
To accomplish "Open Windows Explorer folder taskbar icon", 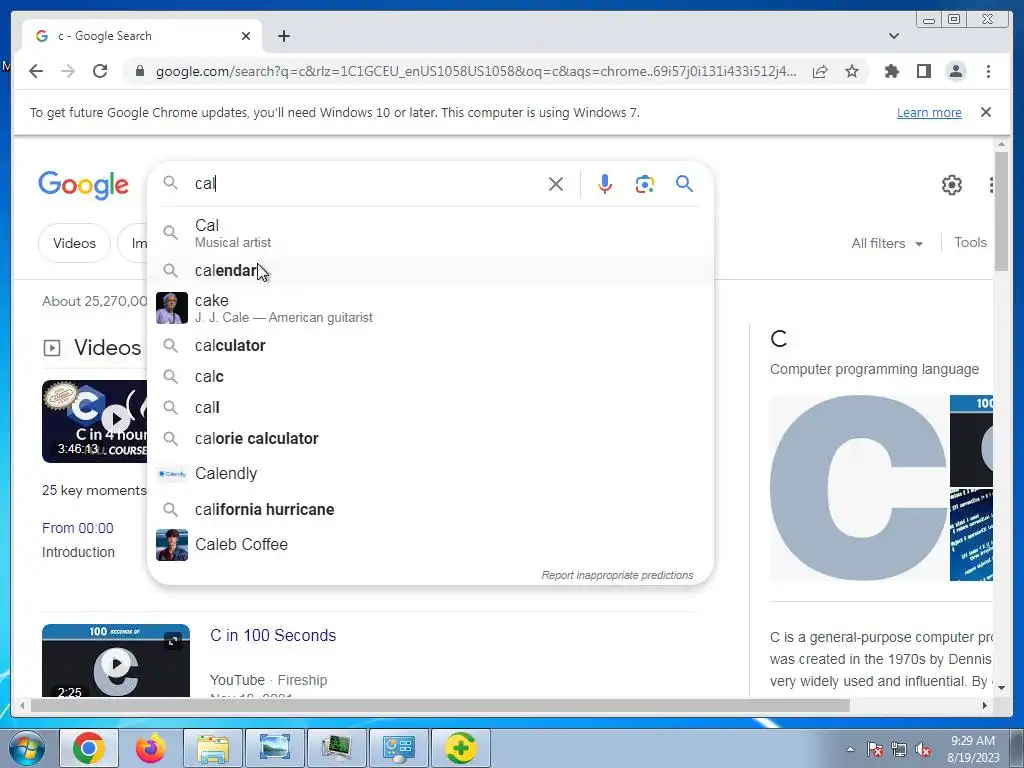I will 213,748.
